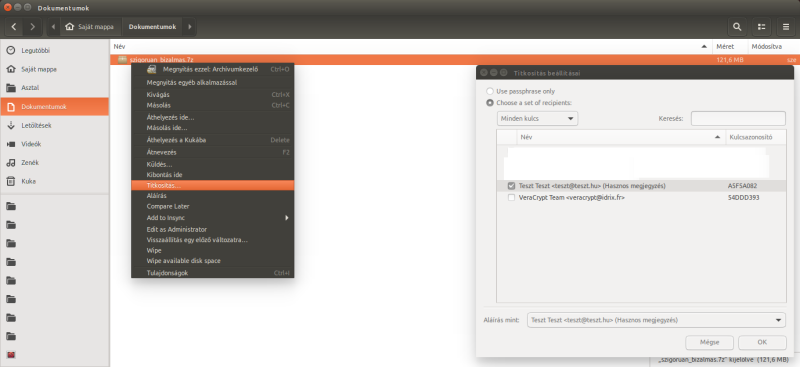The image size is (800, 367).
Task: Open Asztal folder in the sidebar
Action: click(x=55, y=88)
